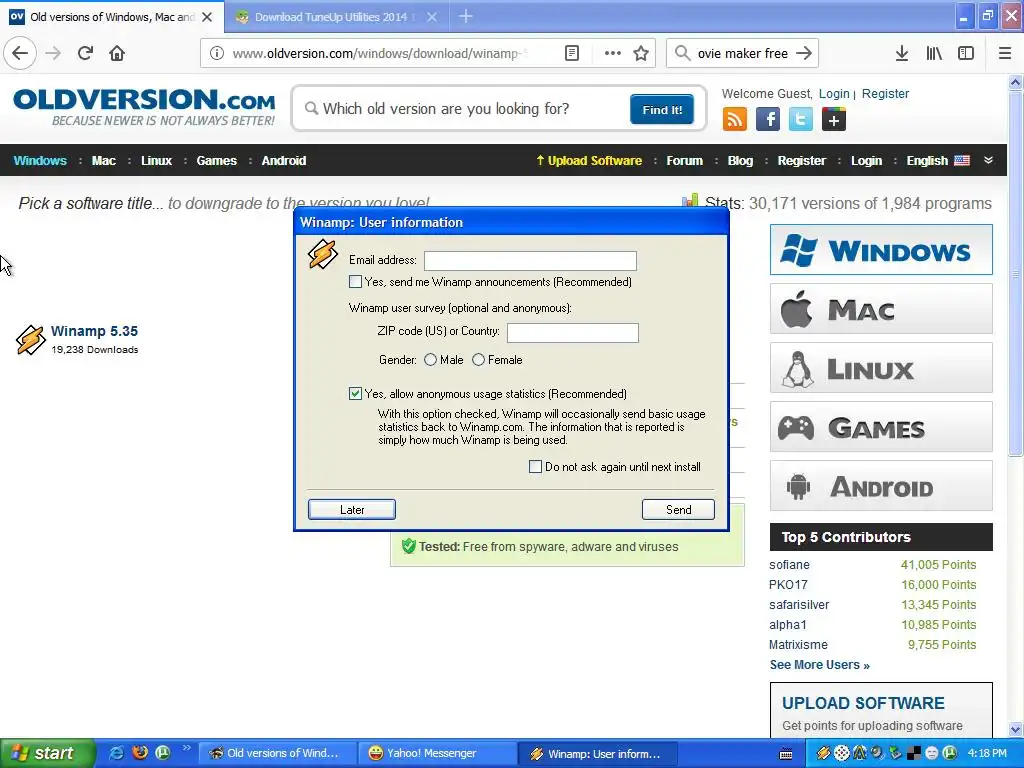Click the Winamp lightning icon beside Winamp 5.35
This screenshot has height=768, width=1024.
pyautogui.click(x=30, y=340)
